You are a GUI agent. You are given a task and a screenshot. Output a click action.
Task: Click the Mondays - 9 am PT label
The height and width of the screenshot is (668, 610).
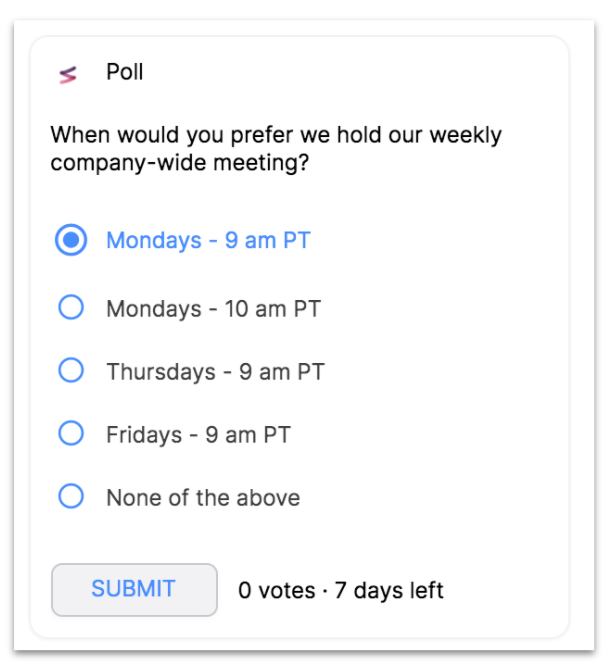(208, 241)
